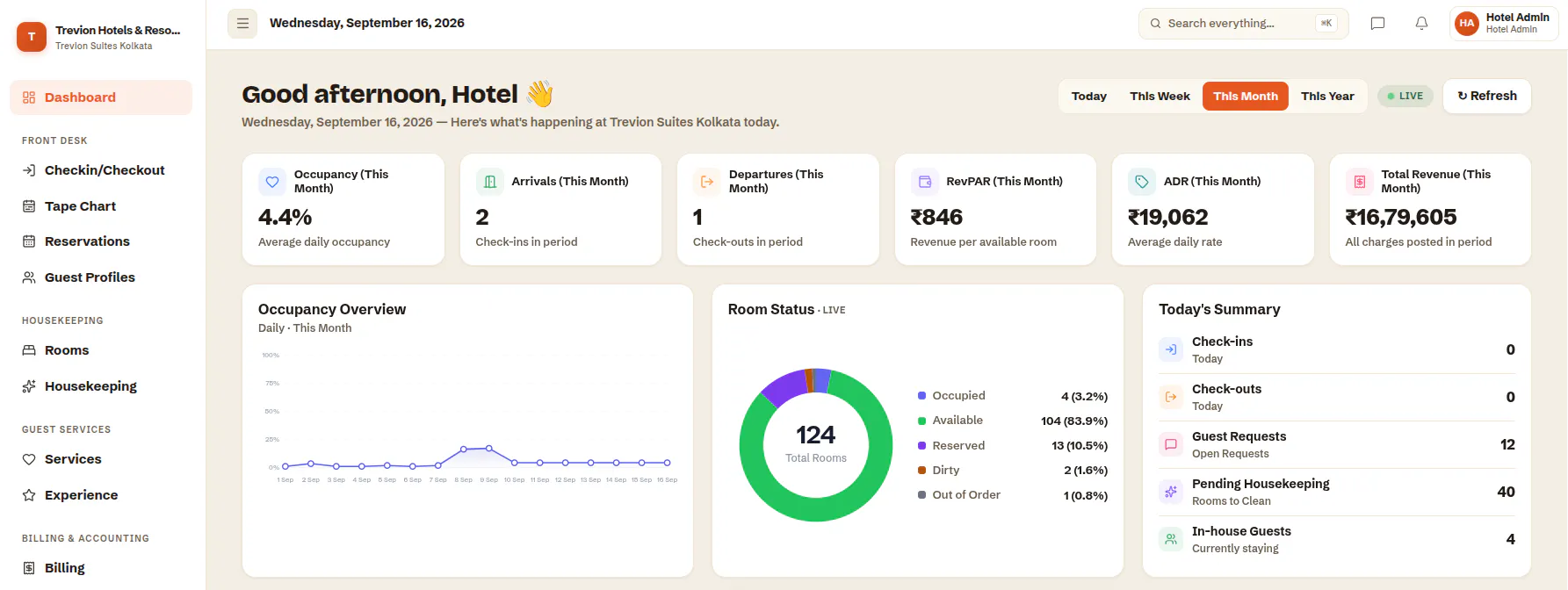1568x590 pixels.
Task: Click the RevPAR wallet icon
Action: [x=925, y=182]
